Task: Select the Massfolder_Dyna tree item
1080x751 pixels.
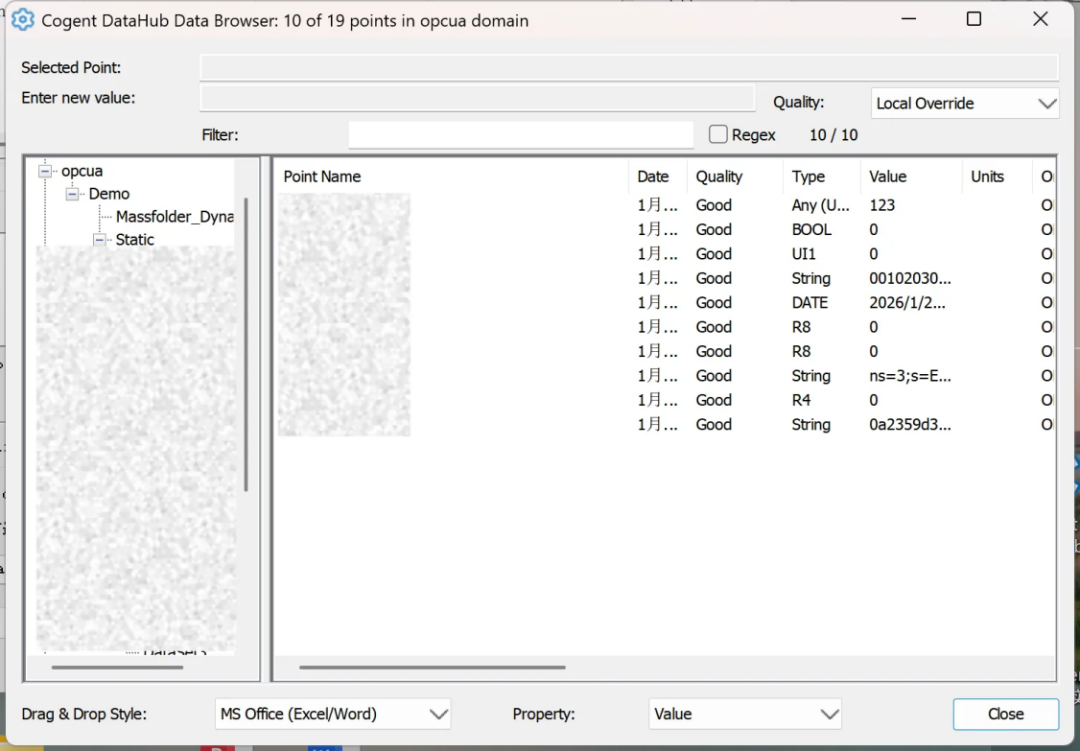Action: [x=174, y=217]
